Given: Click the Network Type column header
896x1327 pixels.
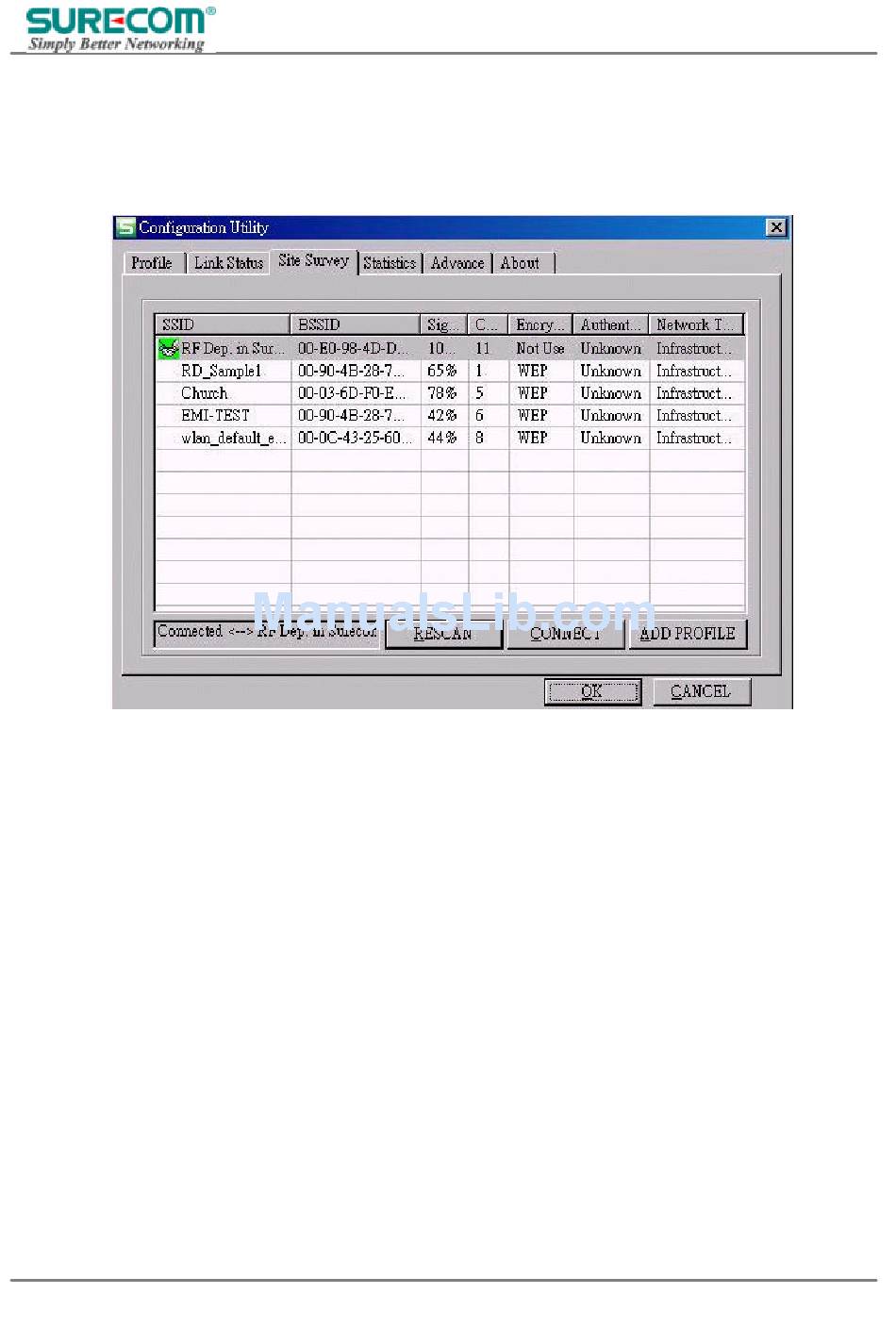Looking at the screenshot, I should tap(696, 324).
